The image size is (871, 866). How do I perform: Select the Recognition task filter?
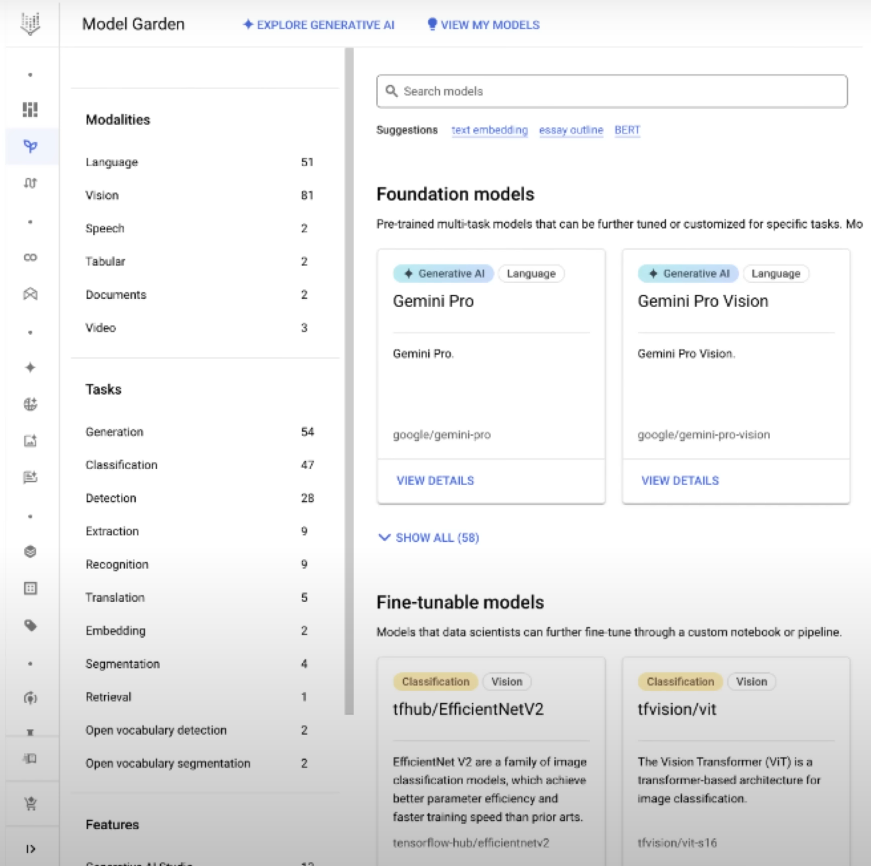(x=199, y=564)
